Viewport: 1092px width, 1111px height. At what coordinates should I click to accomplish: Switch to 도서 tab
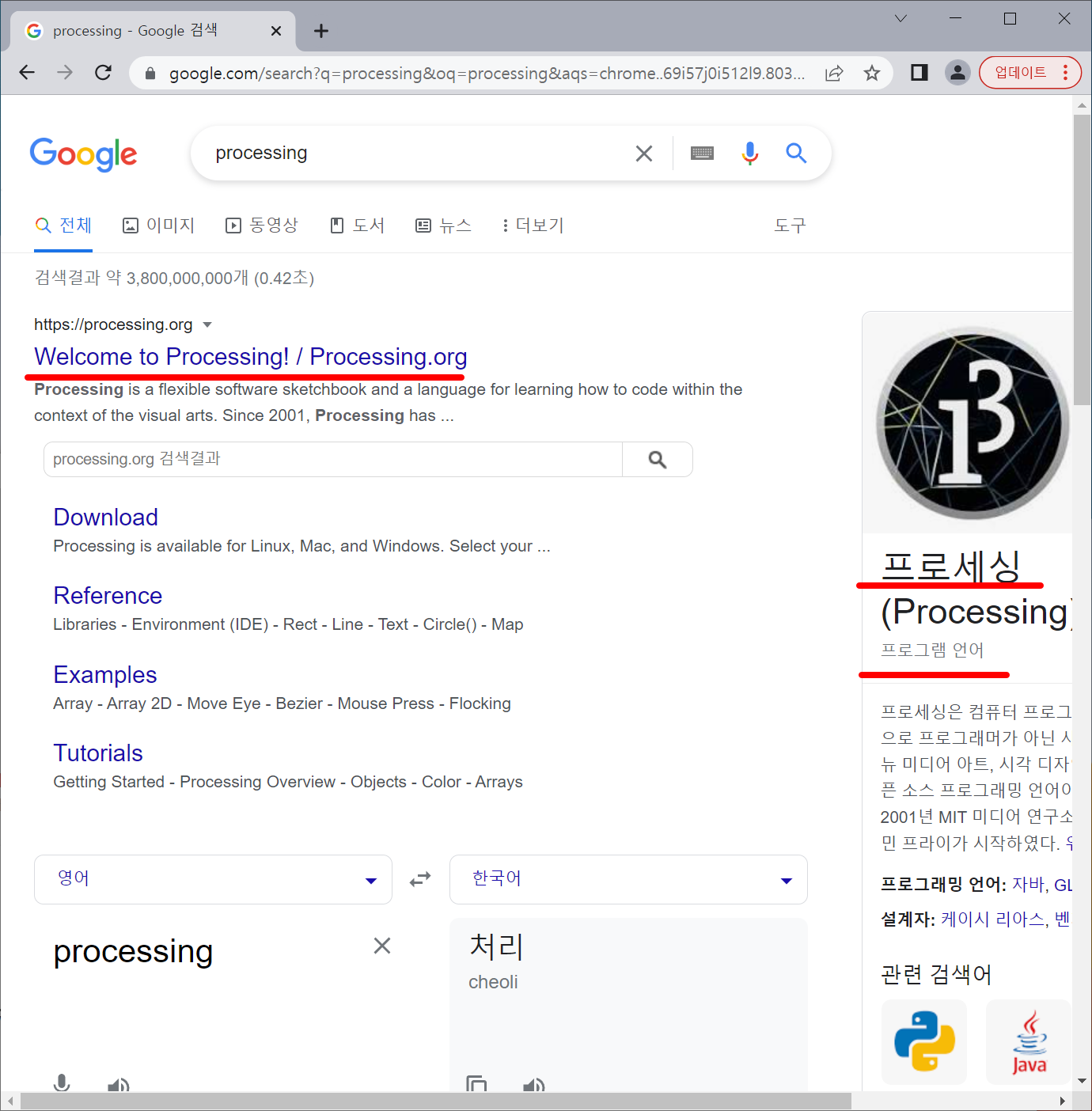click(357, 226)
